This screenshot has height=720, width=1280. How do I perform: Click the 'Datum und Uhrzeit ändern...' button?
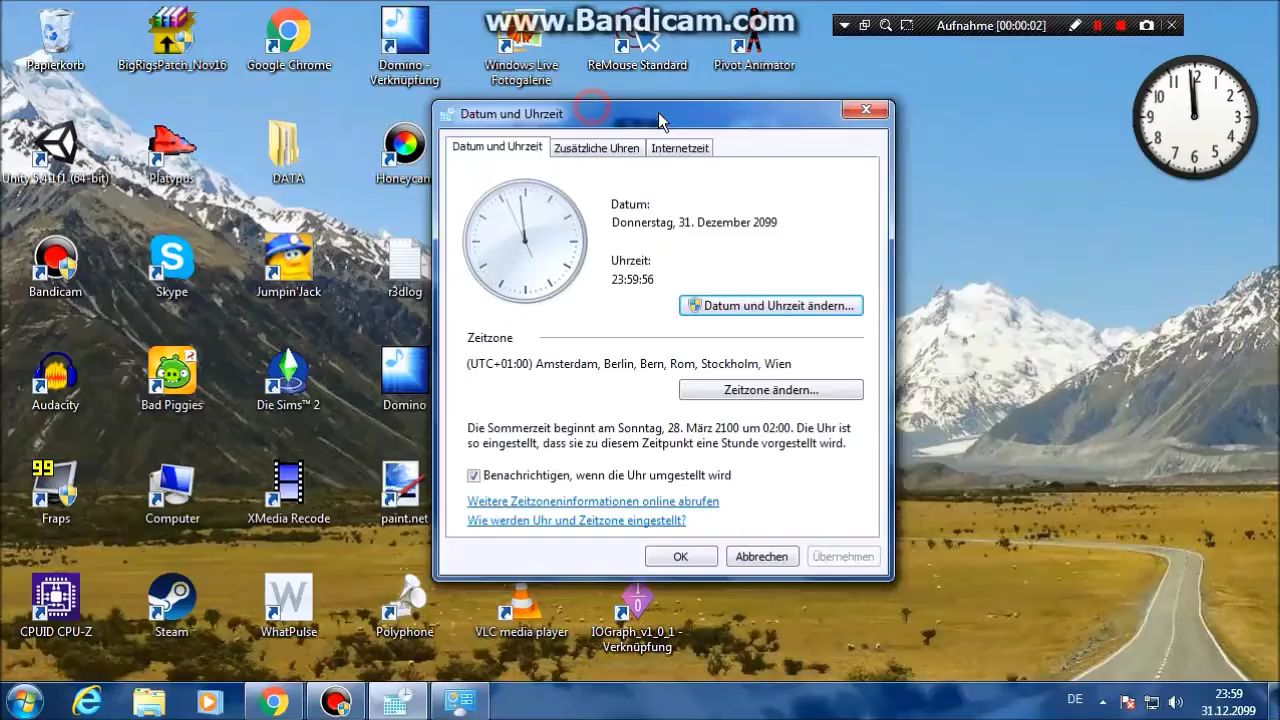coord(771,306)
